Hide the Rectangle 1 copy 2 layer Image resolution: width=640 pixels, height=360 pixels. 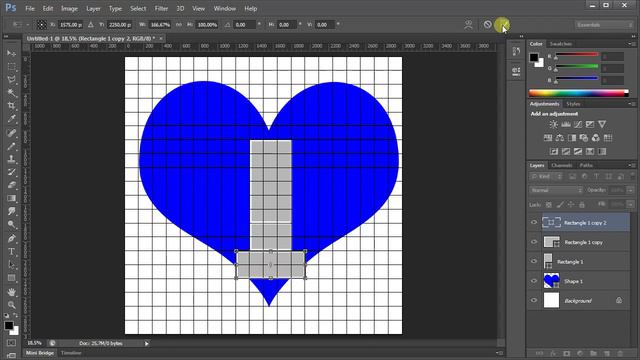coord(533,222)
